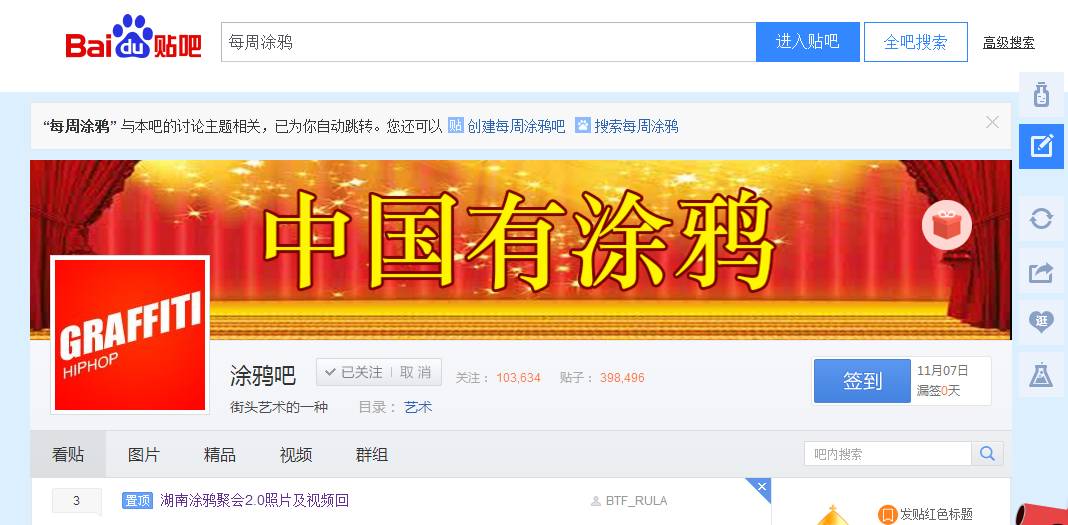Switch to the 图片 tab

click(x=144, y=455)
